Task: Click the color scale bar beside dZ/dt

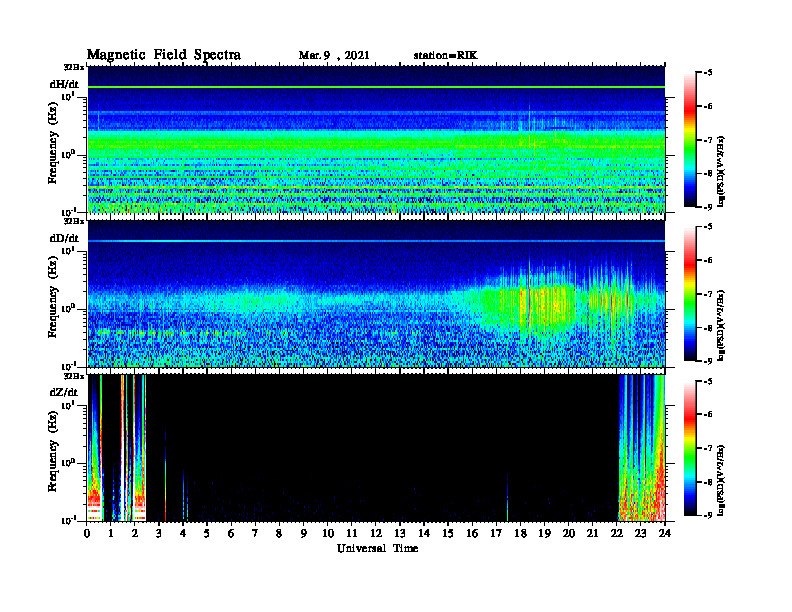Action: (x=690, y=448)
